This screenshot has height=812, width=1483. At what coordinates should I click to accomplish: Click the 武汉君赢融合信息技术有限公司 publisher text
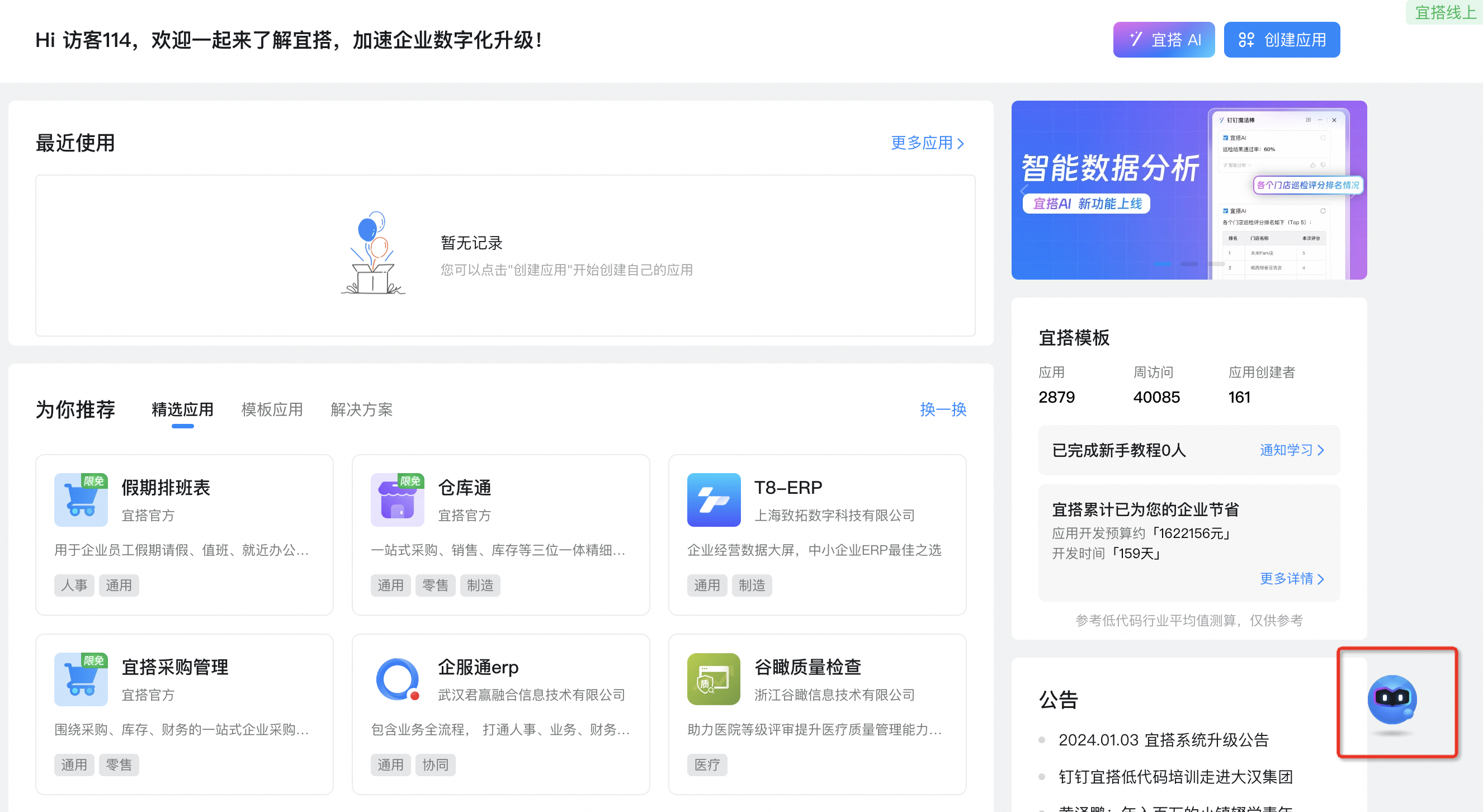(x=531, y=695)
